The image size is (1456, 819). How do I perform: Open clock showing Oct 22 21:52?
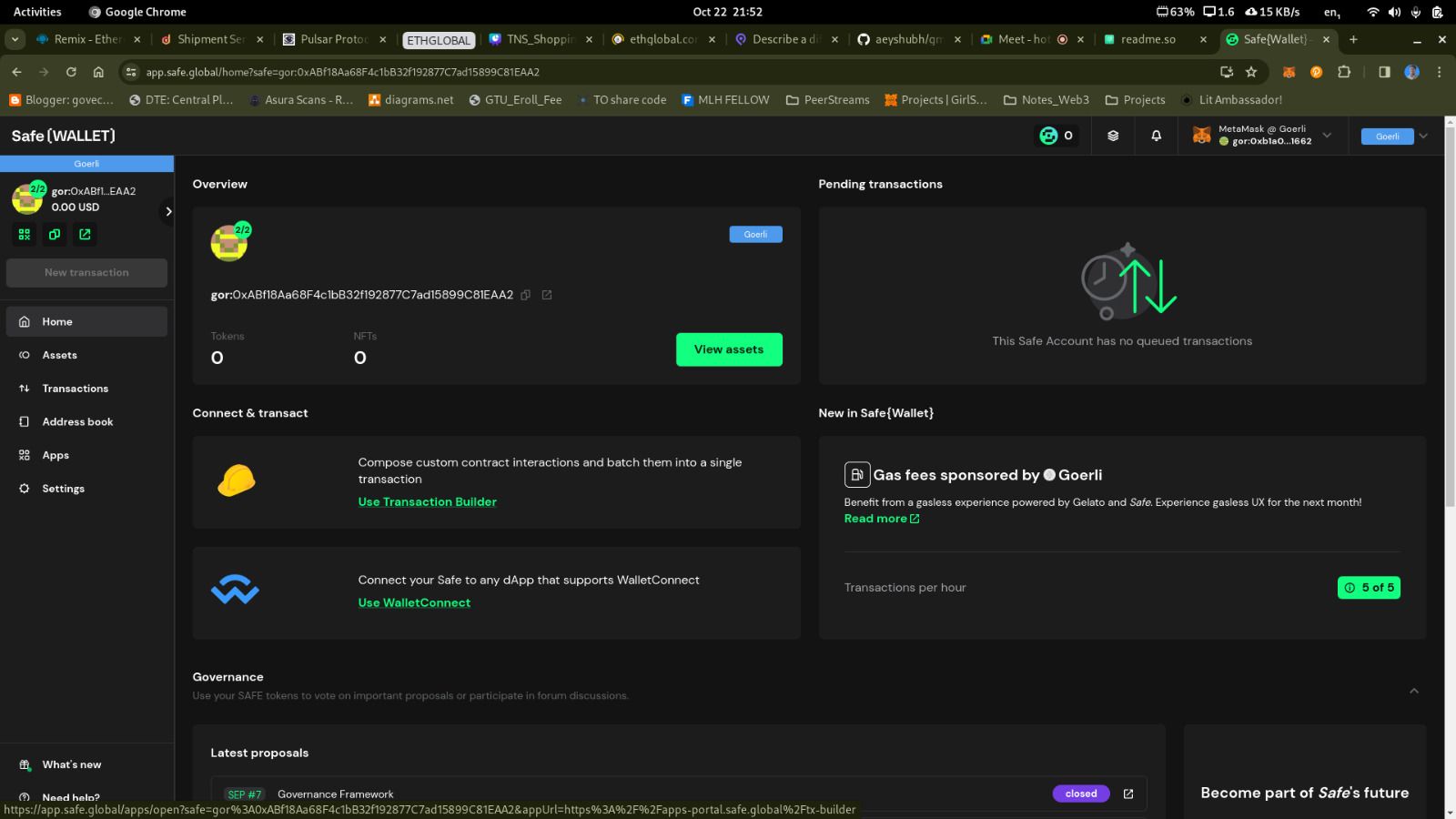[x=727, y=12]
